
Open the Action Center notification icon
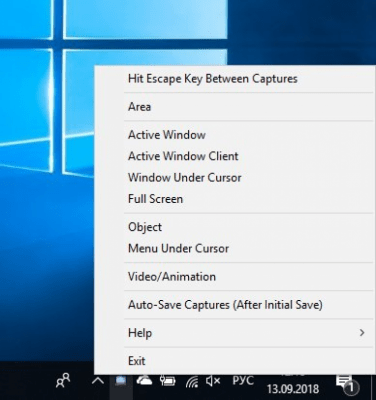pyautogui.click(x=345, y=384)
